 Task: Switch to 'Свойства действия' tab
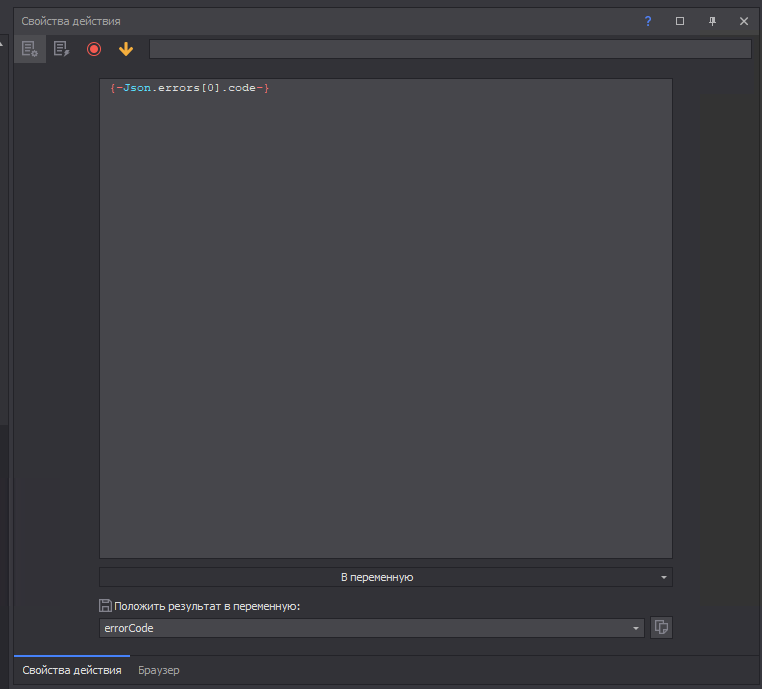[72, 670]
